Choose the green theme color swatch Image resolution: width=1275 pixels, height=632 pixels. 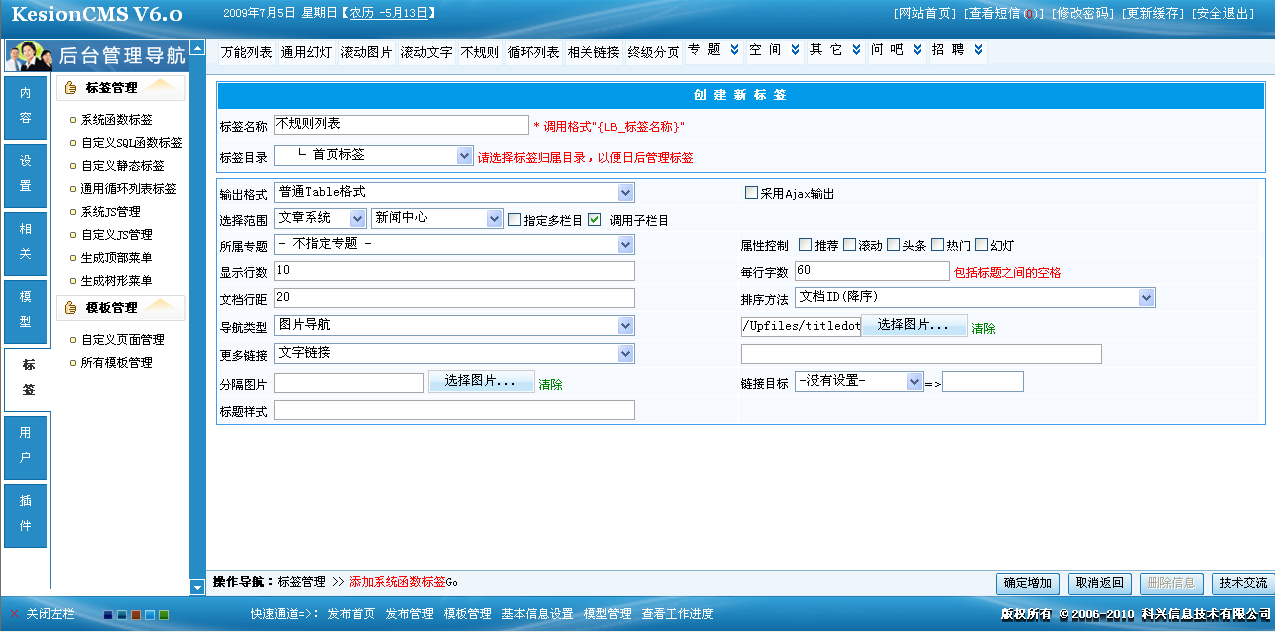pos(164,615)
